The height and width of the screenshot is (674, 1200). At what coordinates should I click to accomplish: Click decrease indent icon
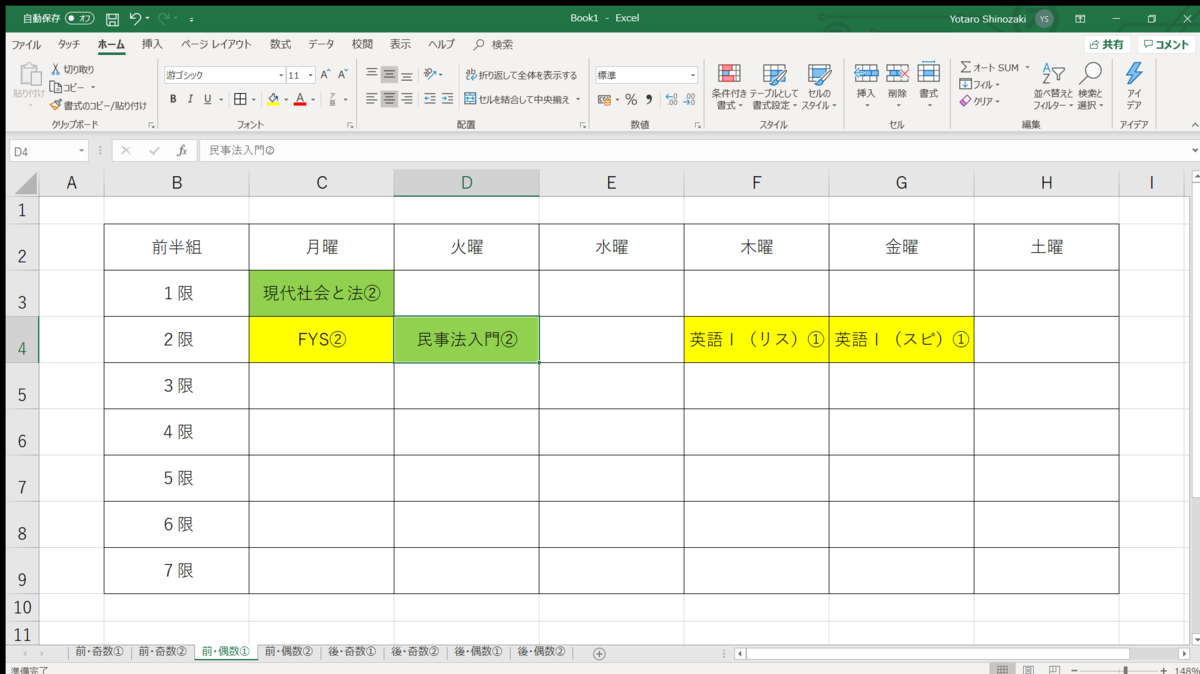point(430,99)
